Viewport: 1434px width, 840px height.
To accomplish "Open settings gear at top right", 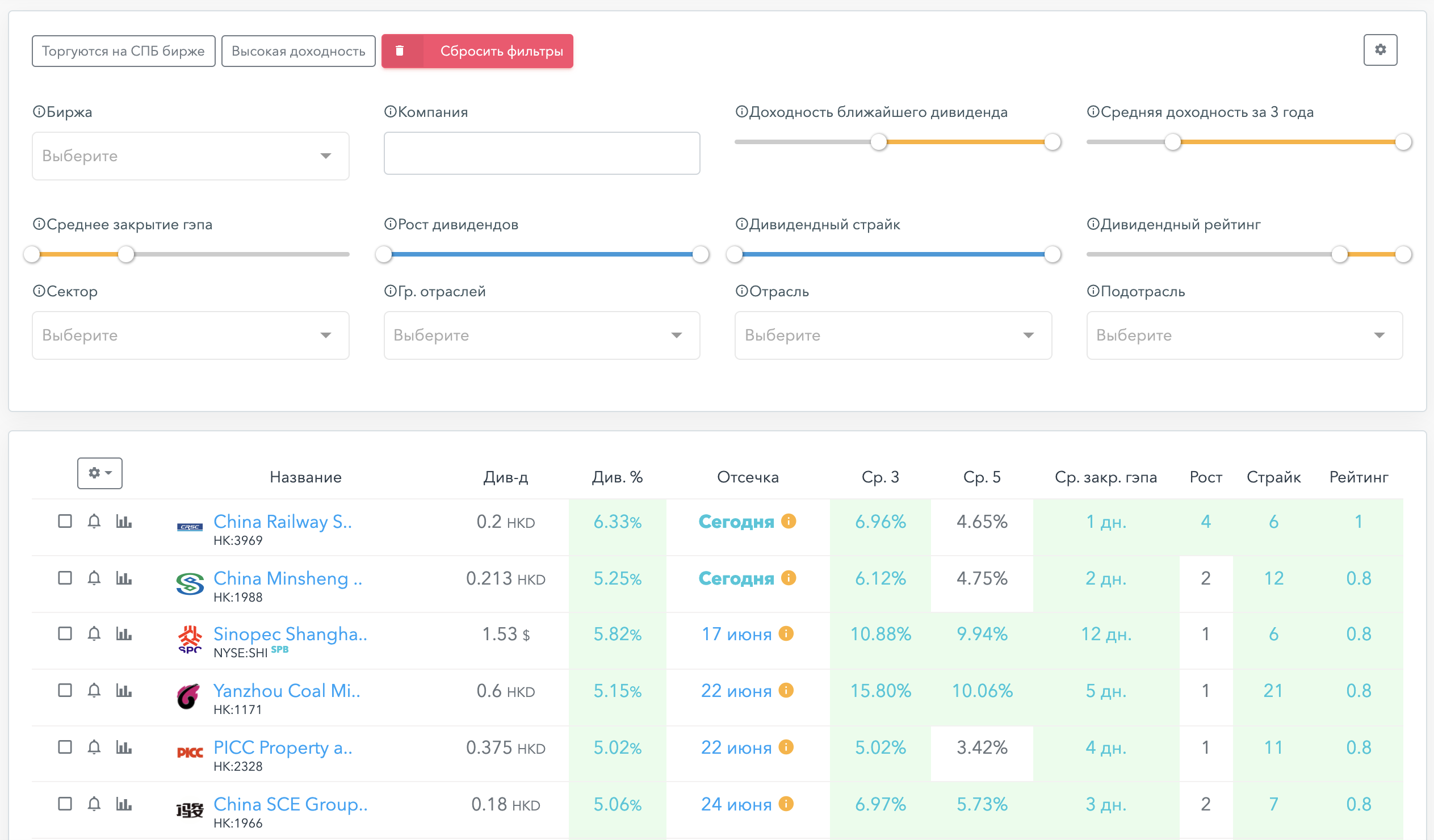I will click(1380, 50).
